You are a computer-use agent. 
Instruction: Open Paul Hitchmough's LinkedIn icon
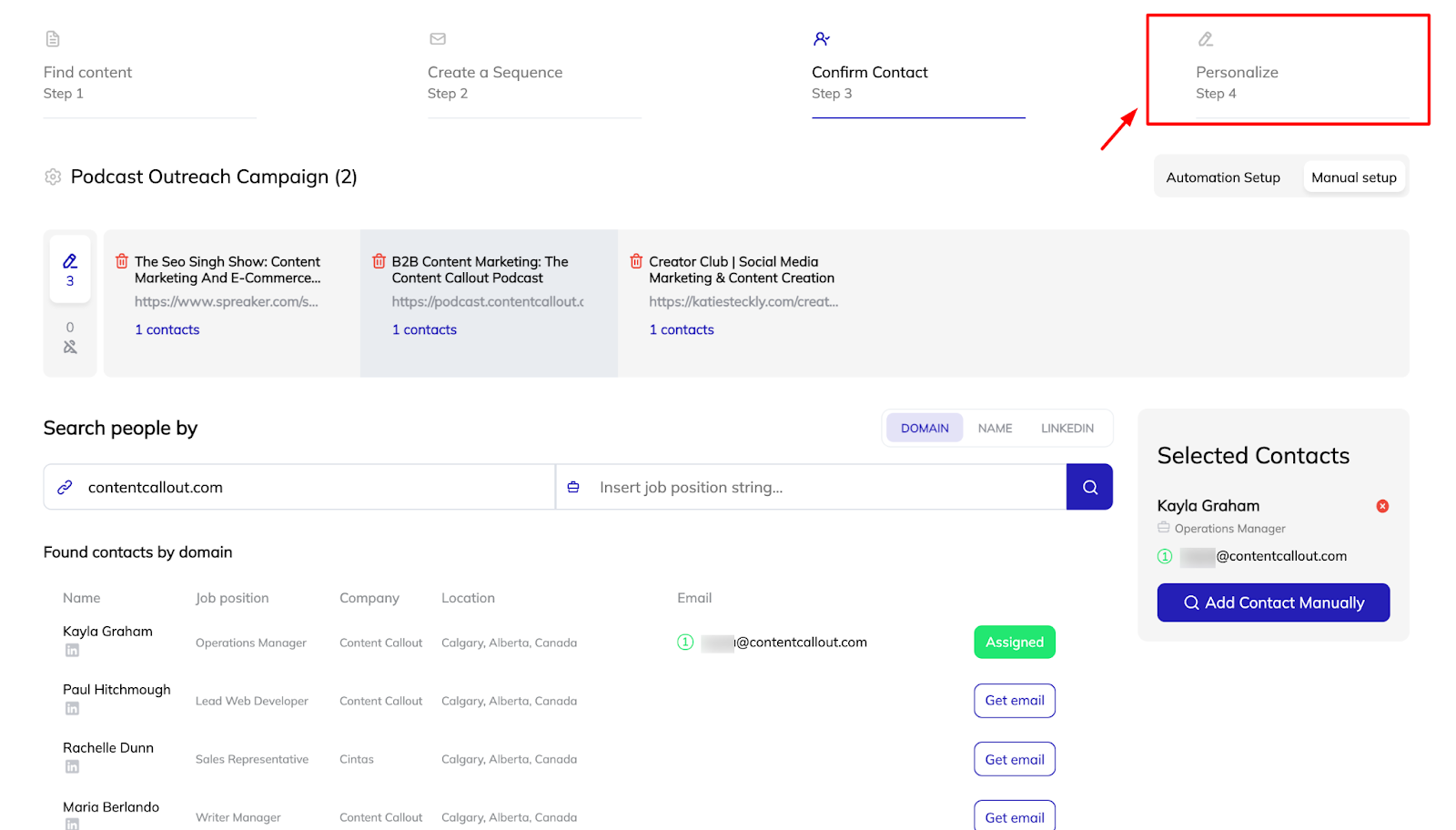[72, 708]
